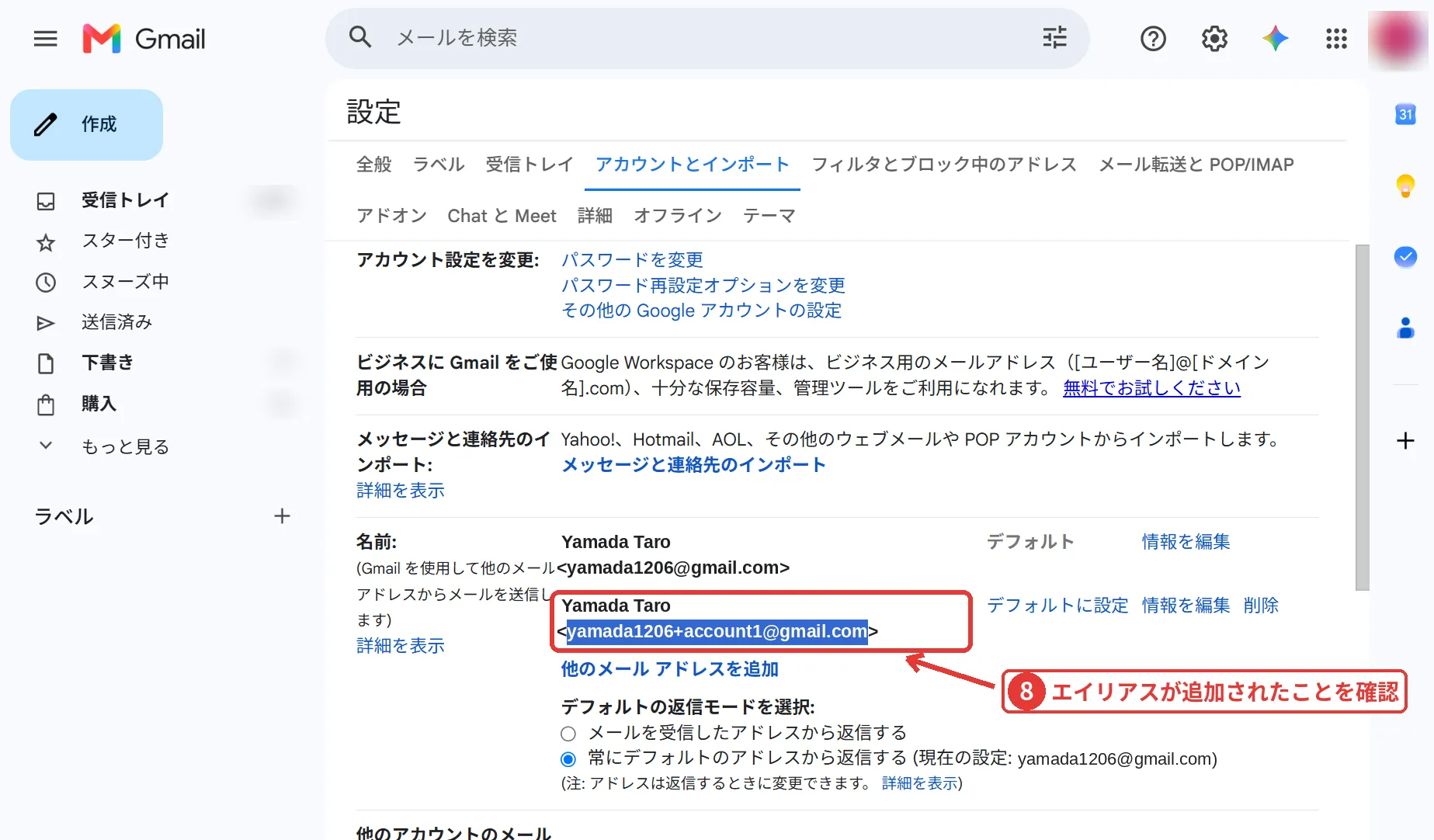This screenshot has width=1434, height=840.
Task: Show details under 'メッセージと連絡先のインポート'
Action: pos(401,491)
